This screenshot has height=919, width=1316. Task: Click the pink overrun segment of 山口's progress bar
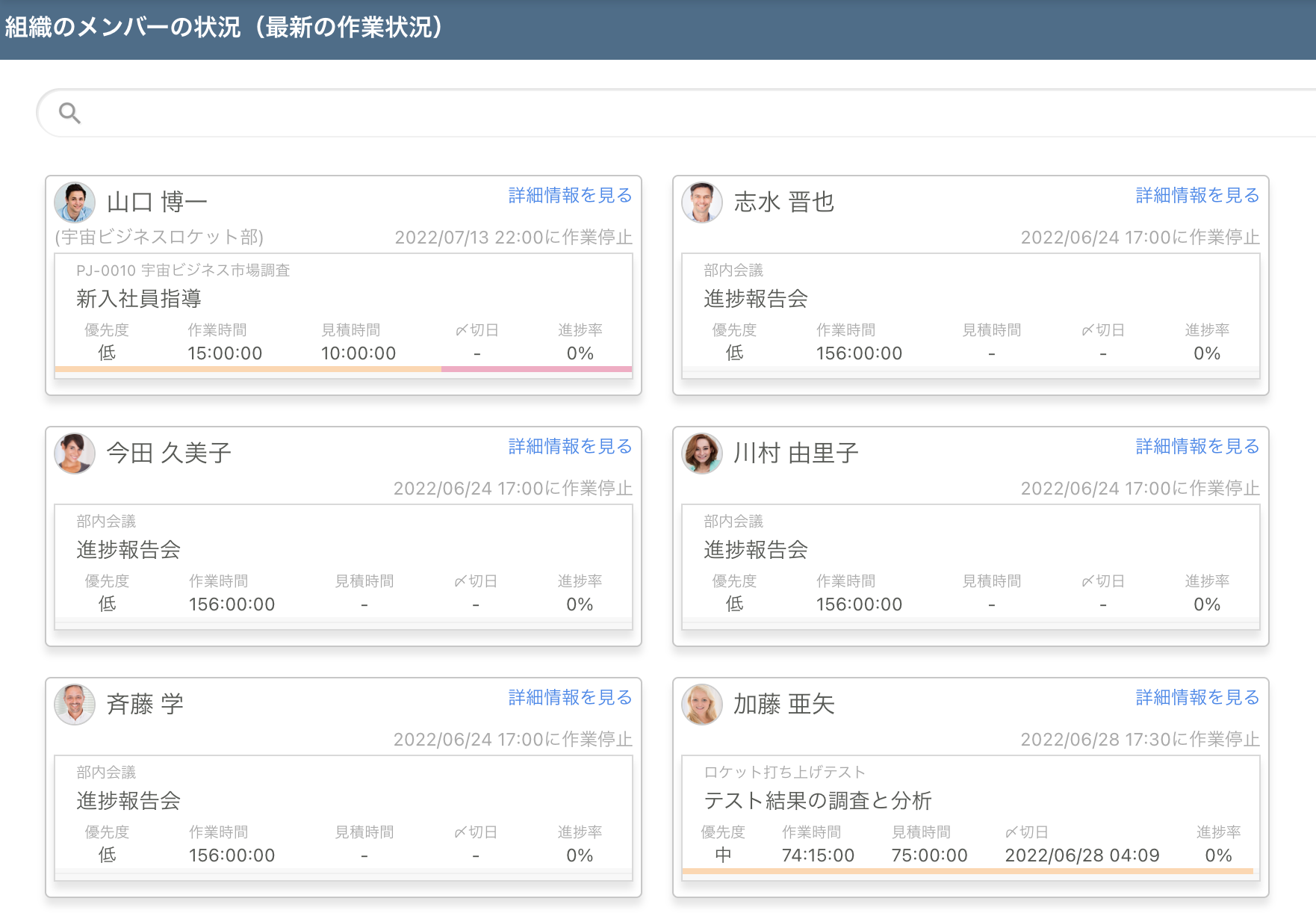[x=536, y=369]
